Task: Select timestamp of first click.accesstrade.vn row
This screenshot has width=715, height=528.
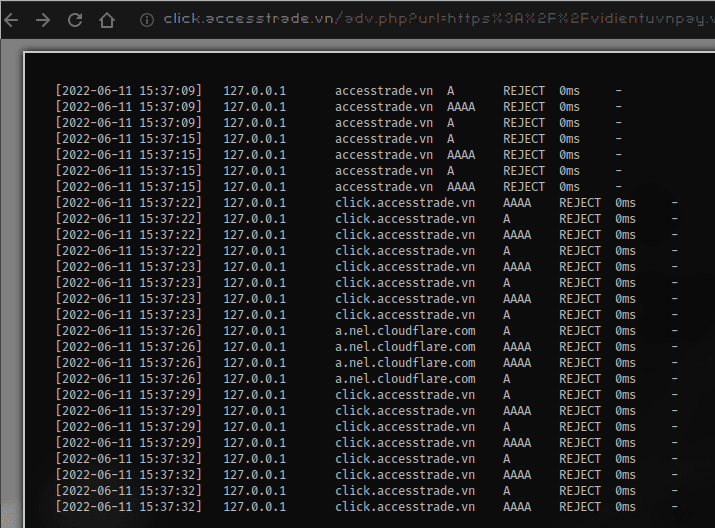Action: [129, 202]
